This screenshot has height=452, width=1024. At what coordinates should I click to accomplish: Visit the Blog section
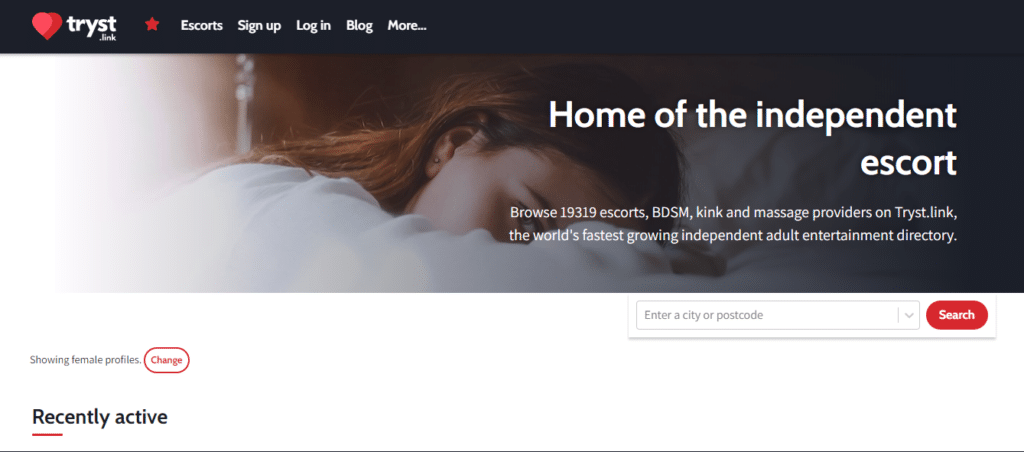point(359,25)
